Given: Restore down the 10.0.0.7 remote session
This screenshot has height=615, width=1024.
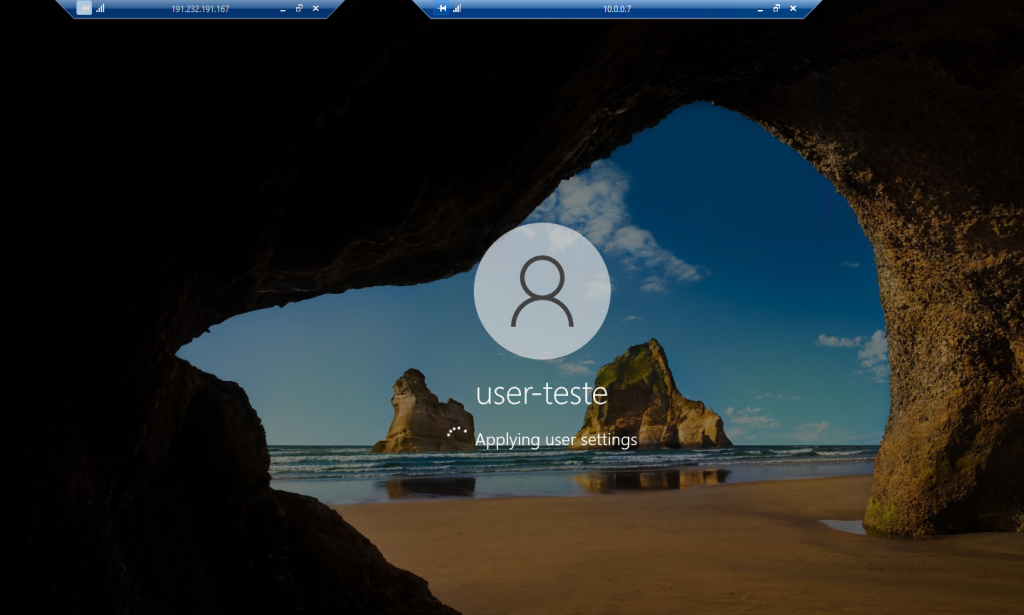Looking at the screenshot, I should click(x=776, y=8).
